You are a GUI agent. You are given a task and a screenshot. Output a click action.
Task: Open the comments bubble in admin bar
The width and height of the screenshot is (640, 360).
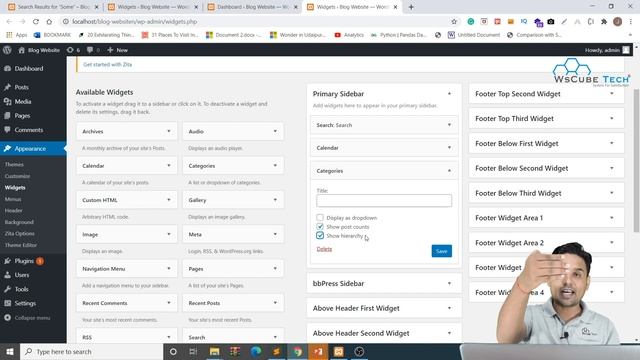click(93, 50)
